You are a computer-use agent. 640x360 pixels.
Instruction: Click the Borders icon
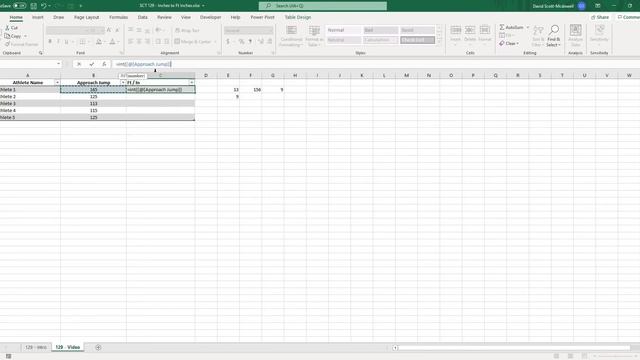pos(82,42)
